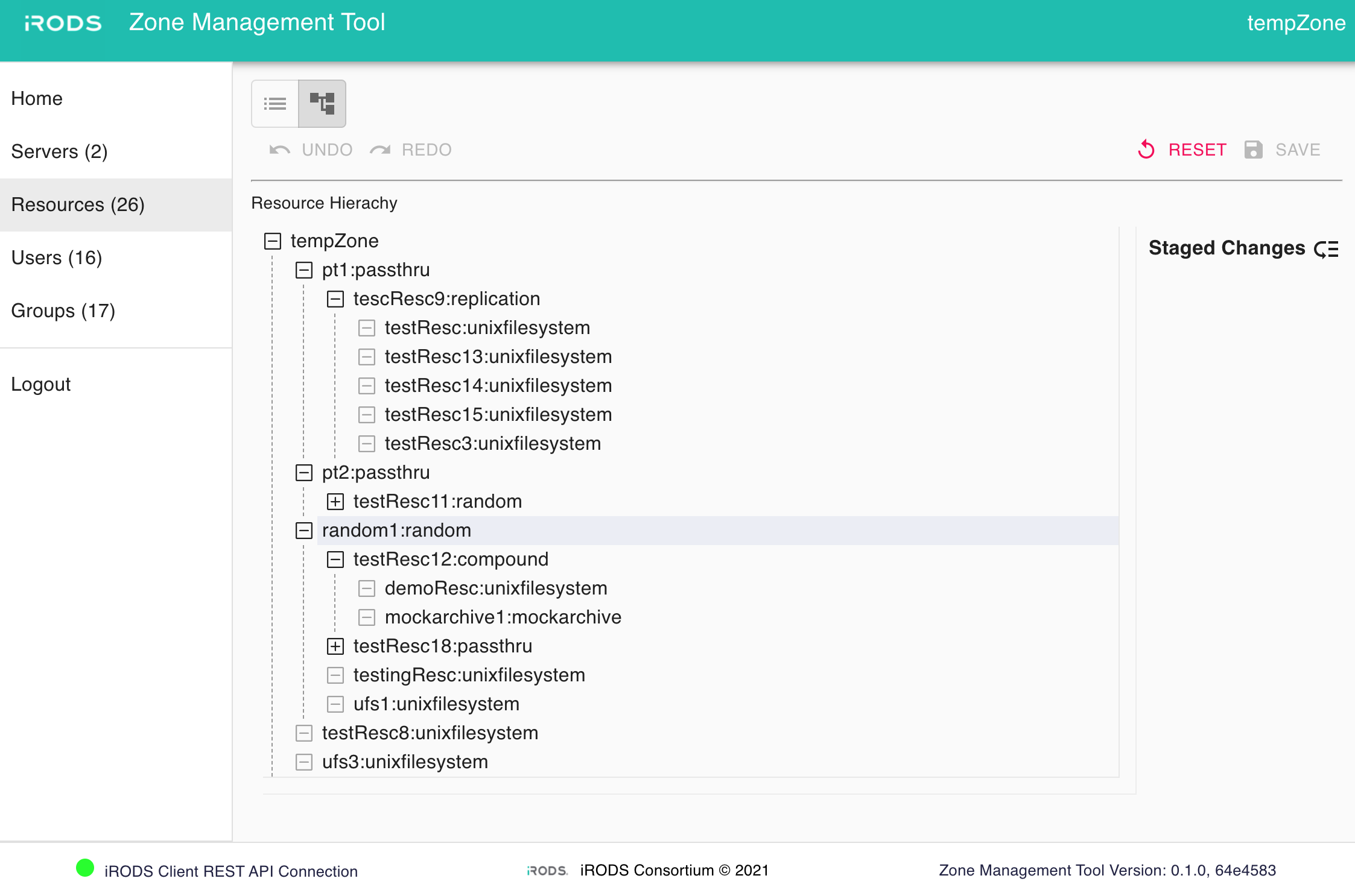Open the Groups (17) page
The width and height of the screenshot is (1355, 896).
63,311
